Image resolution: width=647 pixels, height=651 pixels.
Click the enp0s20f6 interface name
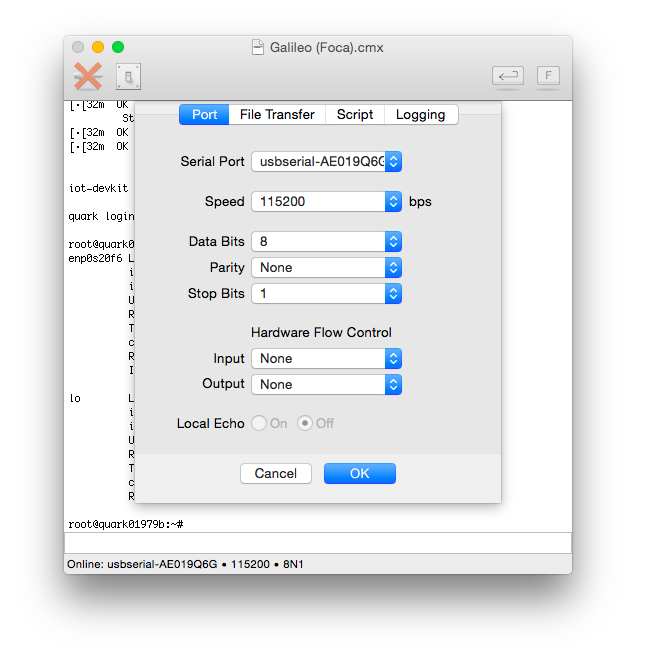[x=95, y=258]
